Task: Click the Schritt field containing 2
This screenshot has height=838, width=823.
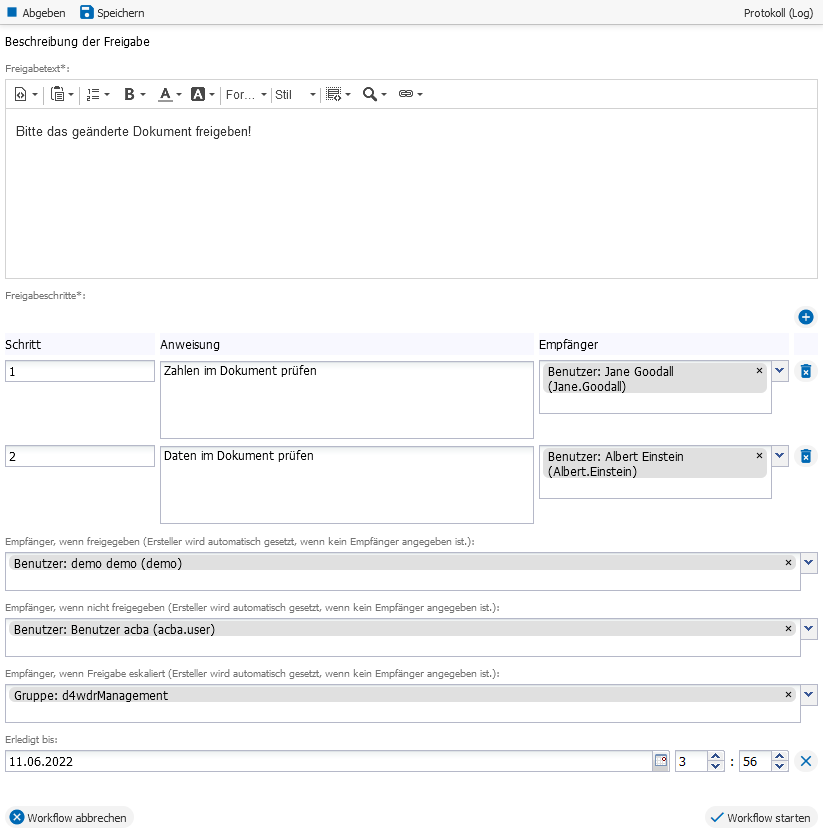Action: tap(80, 456)
